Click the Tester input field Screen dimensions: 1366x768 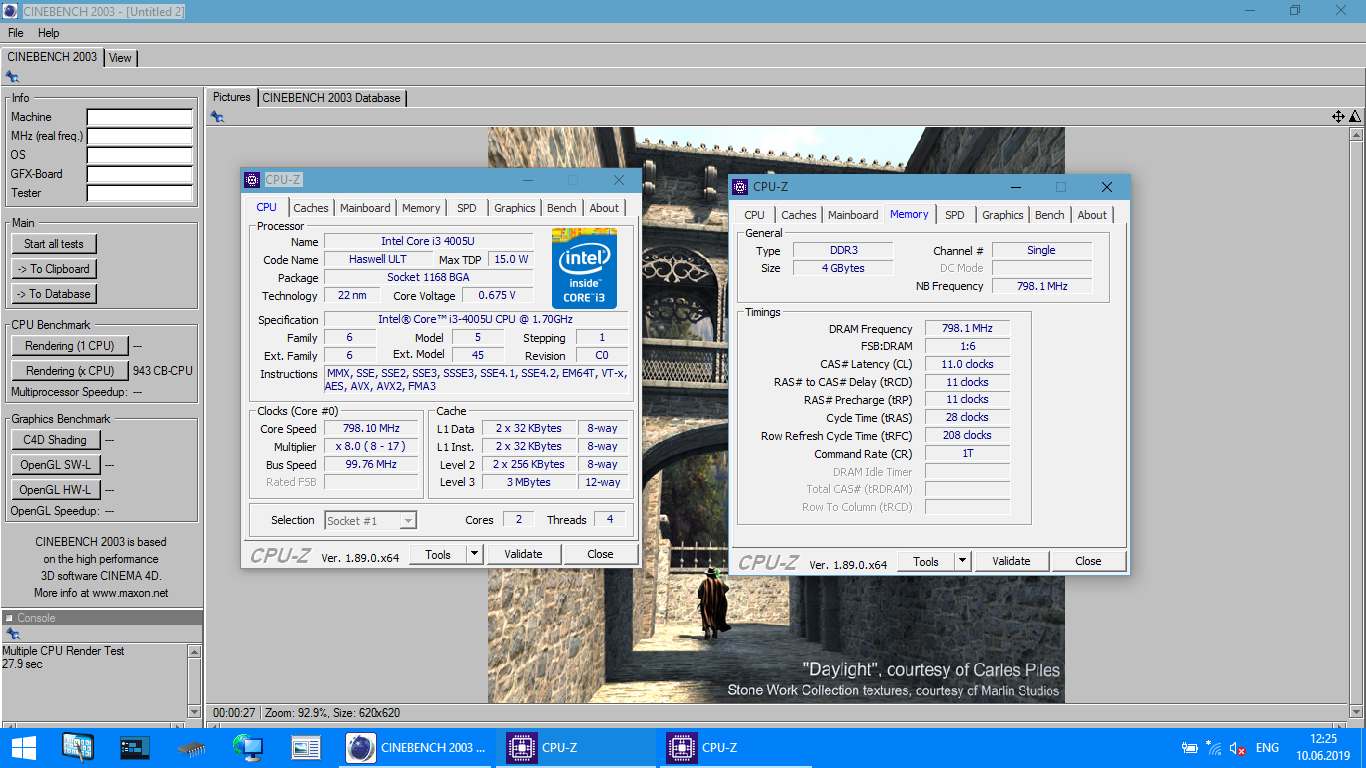click(139, 193)
